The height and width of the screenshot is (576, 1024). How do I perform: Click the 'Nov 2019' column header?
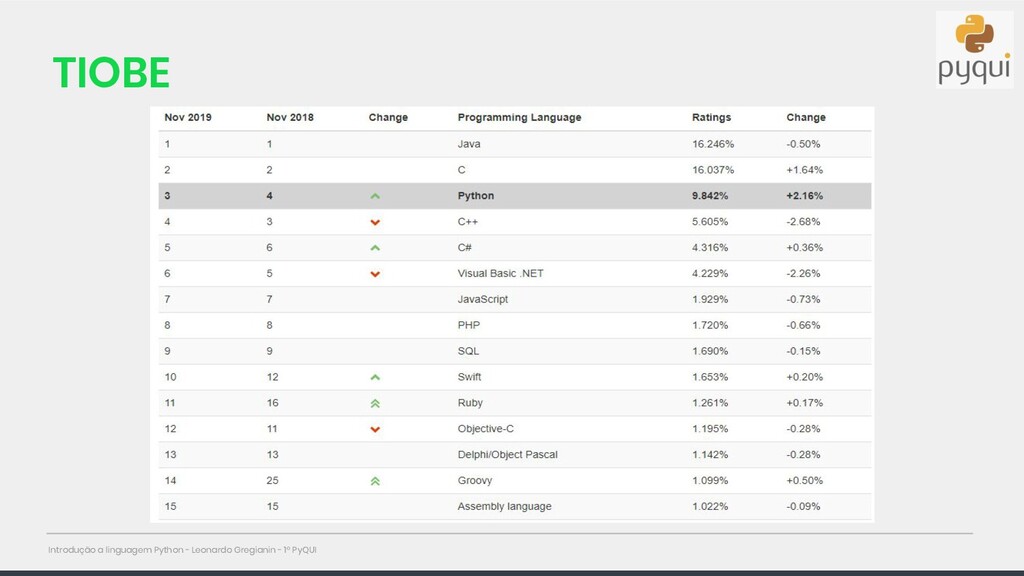point(188,118)
